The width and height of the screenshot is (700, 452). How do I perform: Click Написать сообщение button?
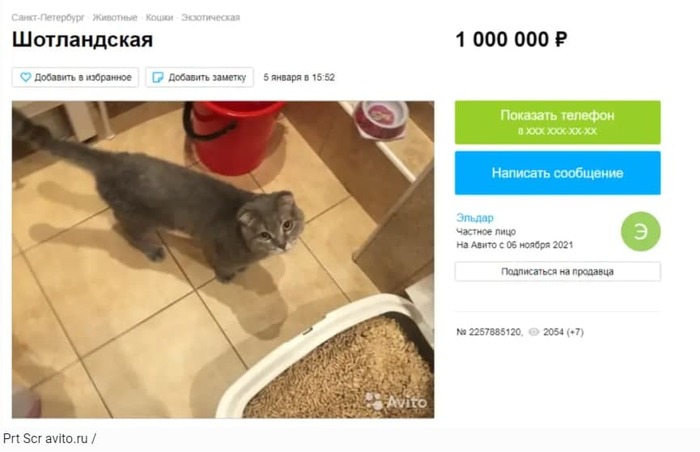coord(558,173)
